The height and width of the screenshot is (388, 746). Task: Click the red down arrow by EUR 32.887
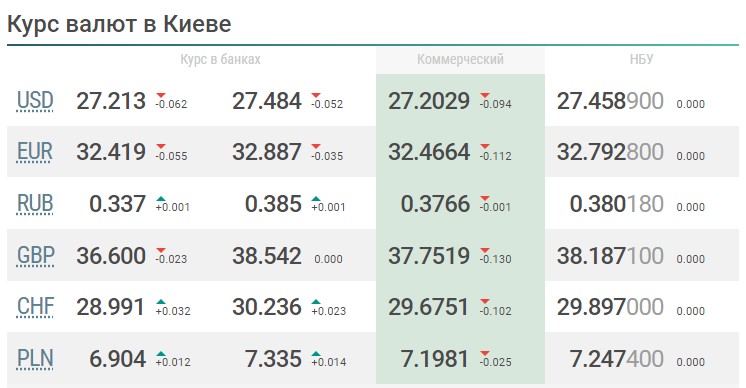(316, 147)
